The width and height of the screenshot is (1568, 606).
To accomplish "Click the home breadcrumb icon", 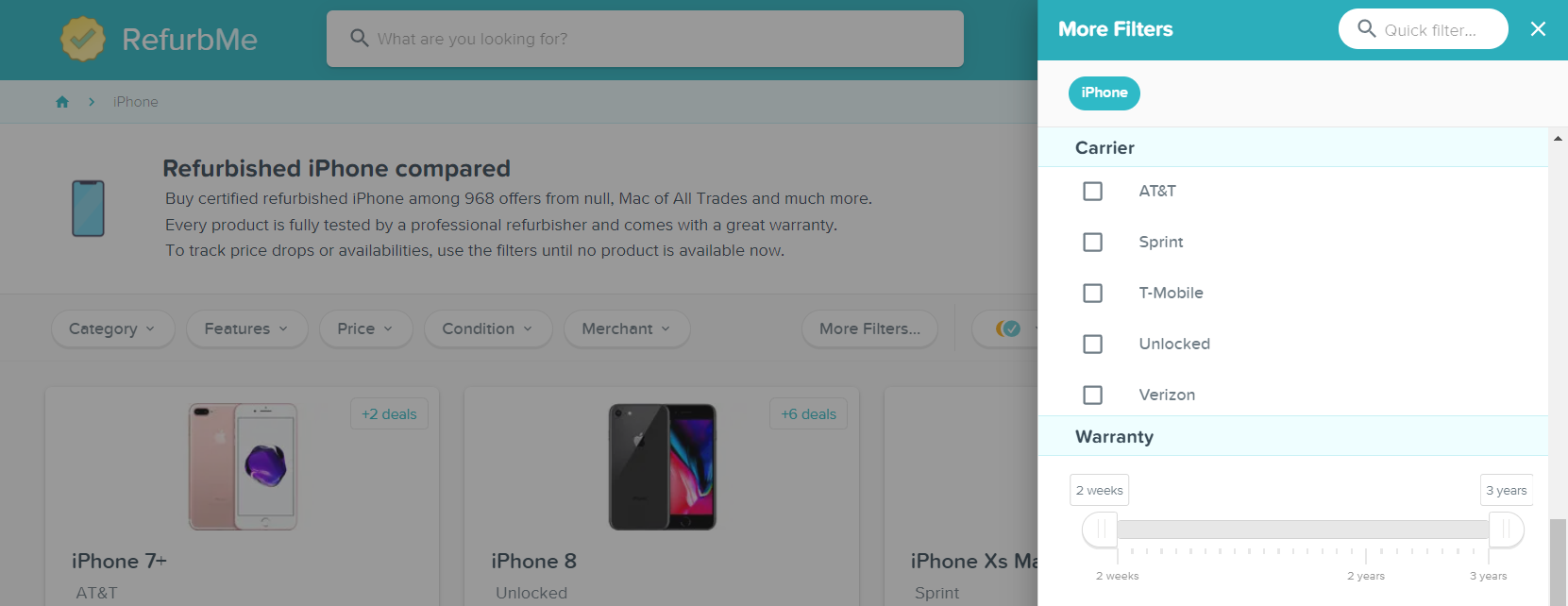I will tap(62, 102).
